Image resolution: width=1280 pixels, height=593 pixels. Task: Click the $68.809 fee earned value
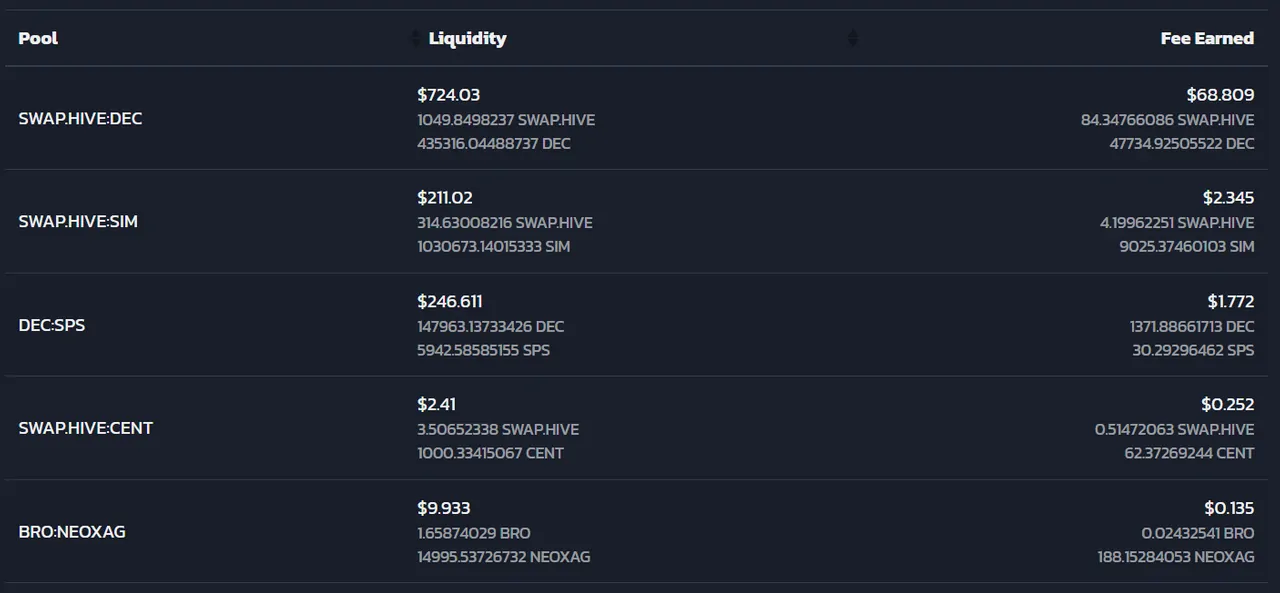[1220, 95]
